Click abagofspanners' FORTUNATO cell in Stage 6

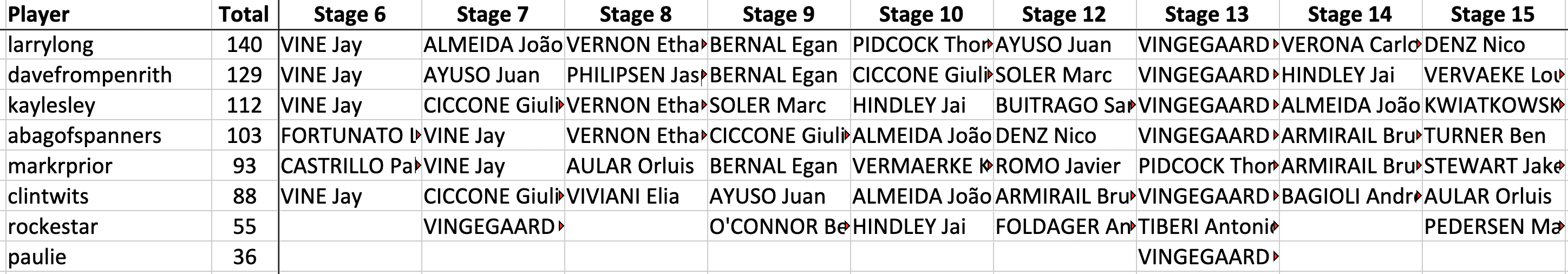coord(350,136)
